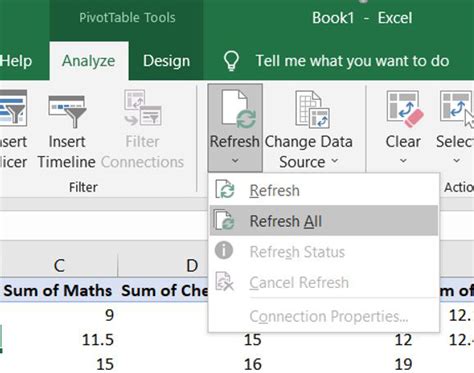The image size is (474, 373).
Task: Expand the Refresh dropdown arrow
Action: 235,161
